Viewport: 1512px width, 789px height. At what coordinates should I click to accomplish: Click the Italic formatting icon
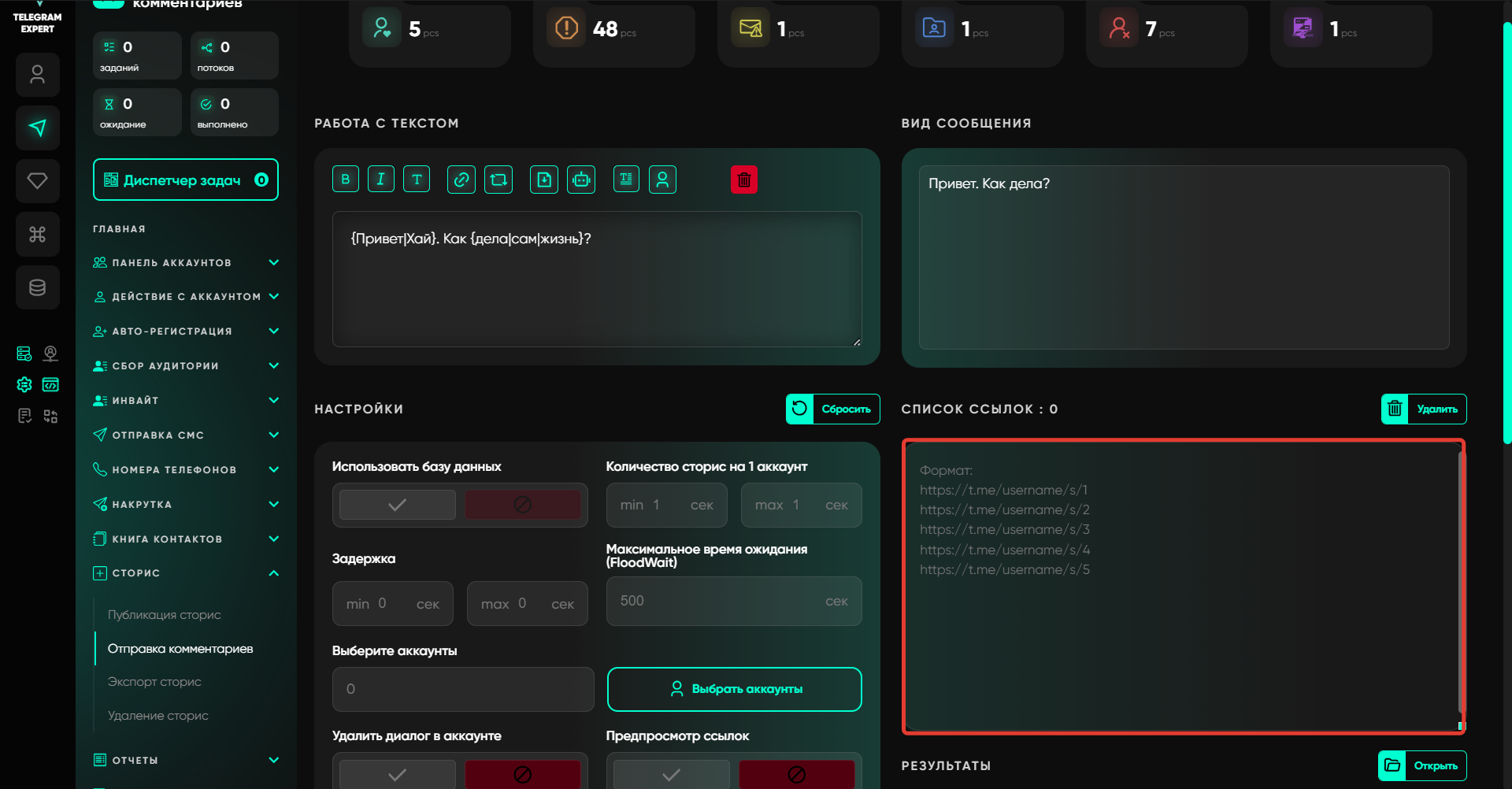coord(380,180)
